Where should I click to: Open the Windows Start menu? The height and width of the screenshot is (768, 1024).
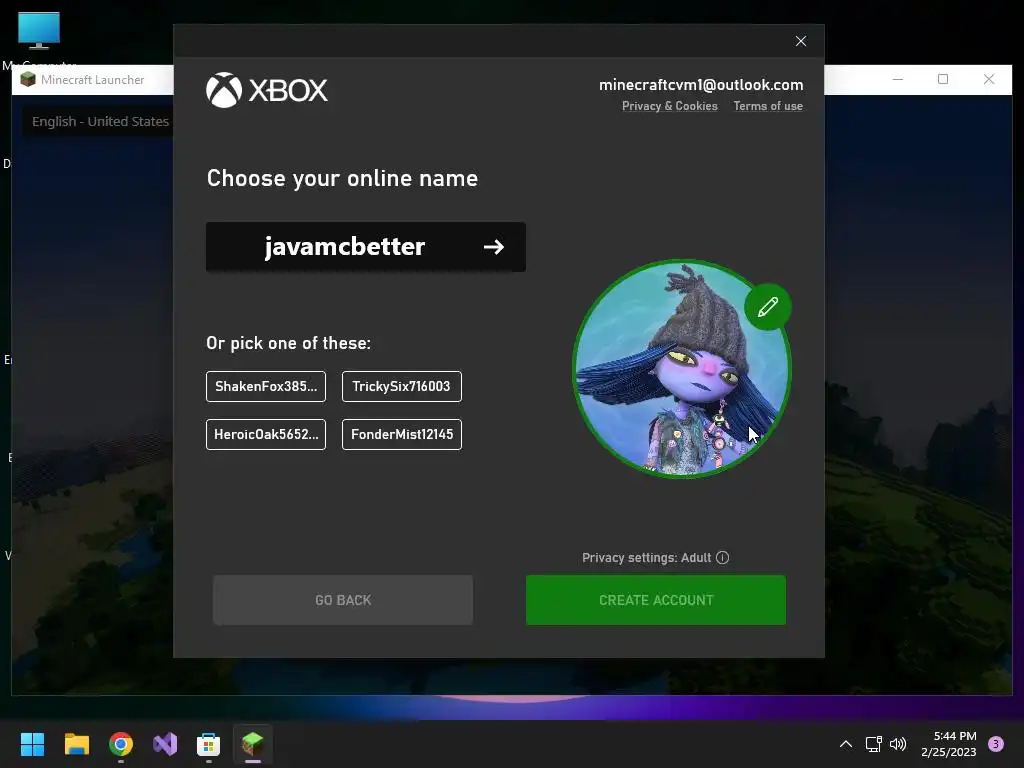tap(32, 744)
